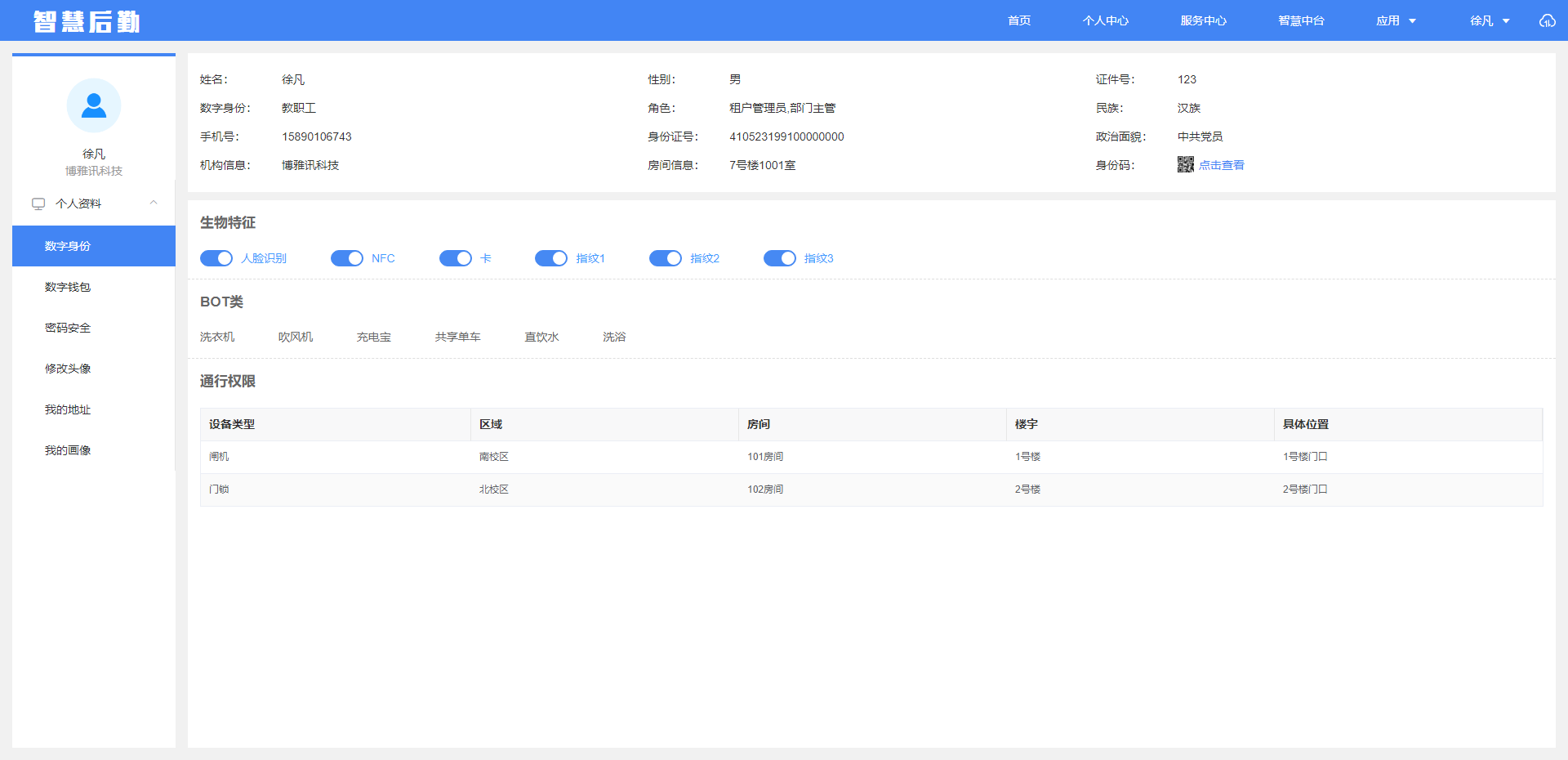Viewport: 1568px width, 760px height.
Task: Click the 生物特征 section heading
Action: [x=228, y=222]
